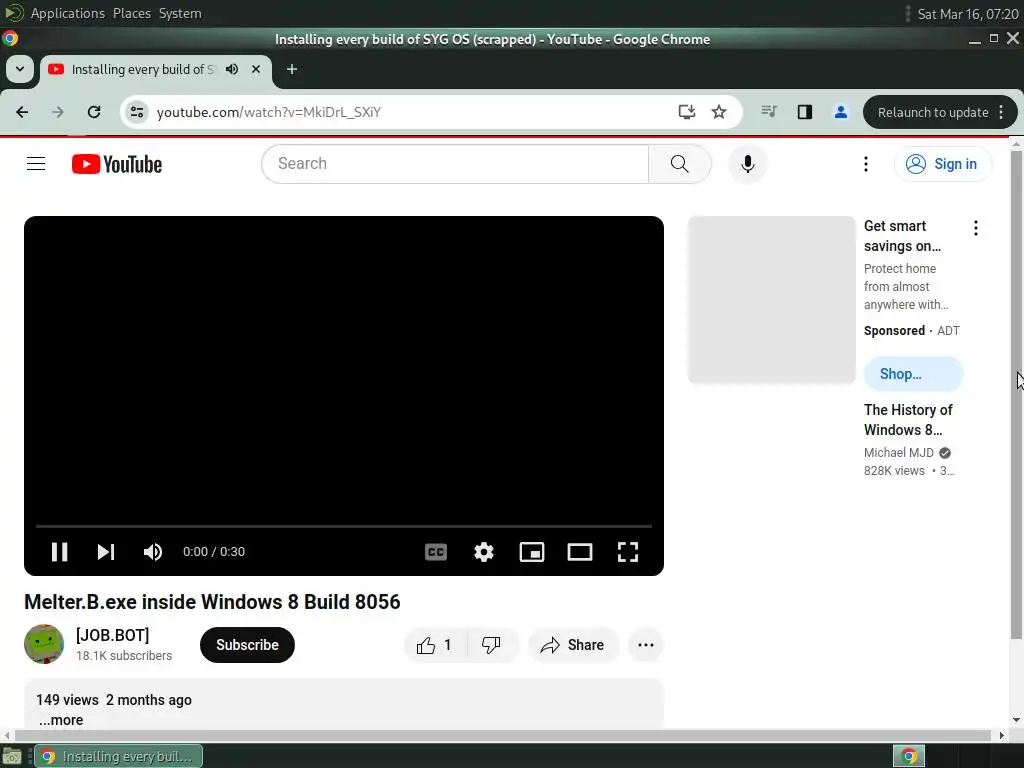Click the horizontal page scrollbar
The image size is (1024, 768).
click(503, 735)
